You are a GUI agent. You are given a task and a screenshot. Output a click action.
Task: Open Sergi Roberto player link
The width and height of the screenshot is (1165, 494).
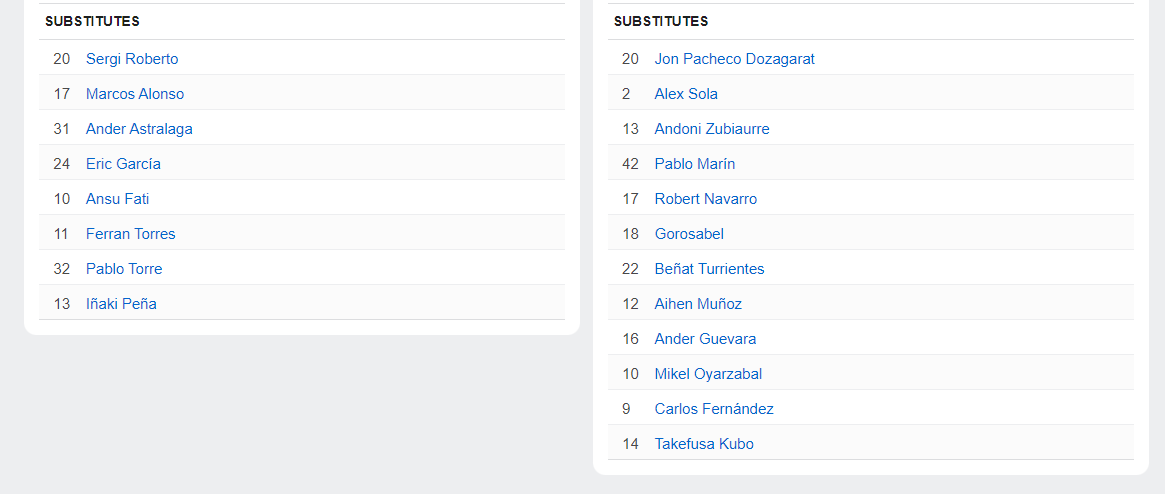pos(132,59)
